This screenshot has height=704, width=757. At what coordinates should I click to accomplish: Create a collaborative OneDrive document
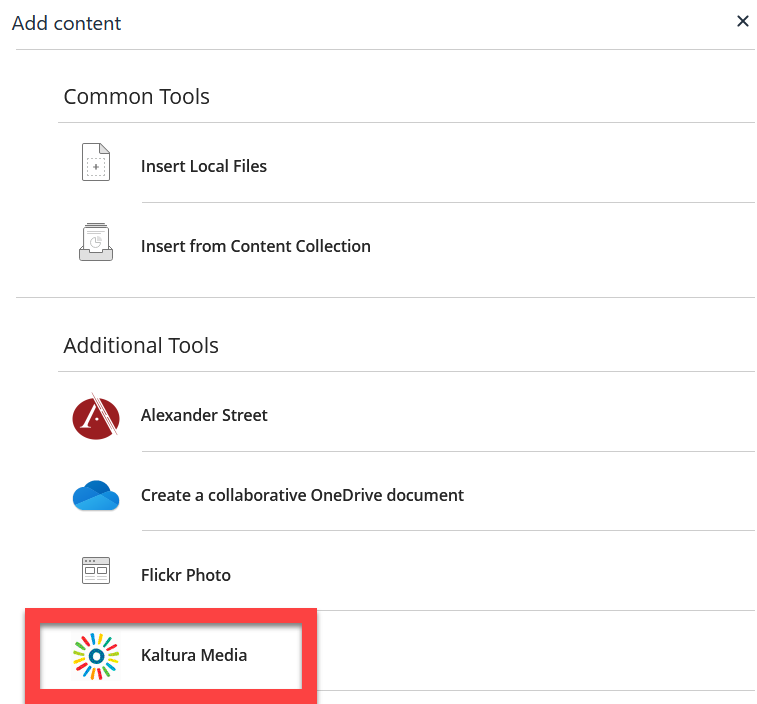click(302, 495)
